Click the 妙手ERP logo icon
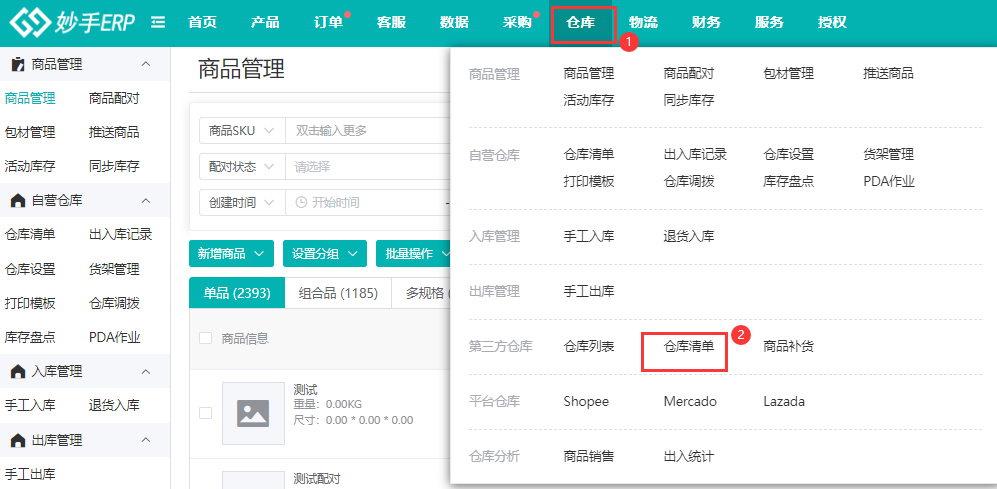 32,23
